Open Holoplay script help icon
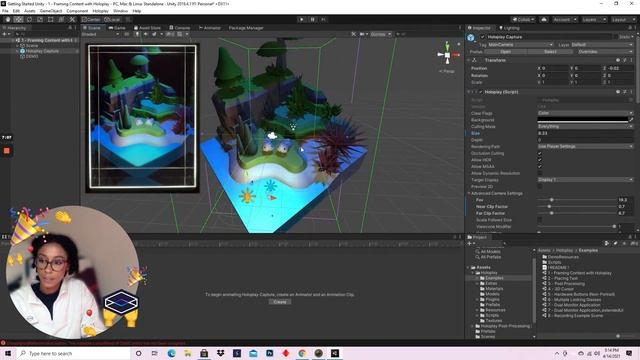640x360 pixels. [x=618, y=92]
